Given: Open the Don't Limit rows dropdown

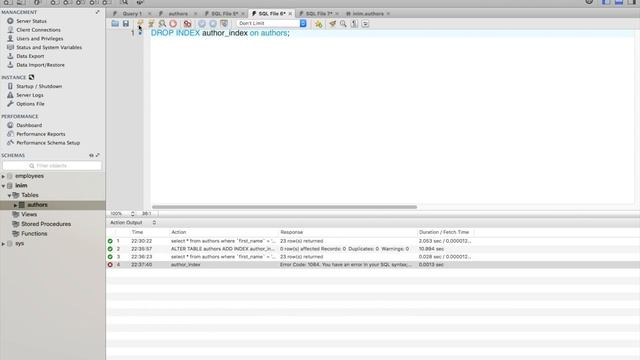Looking at the screenshot, I should (272, 24).
